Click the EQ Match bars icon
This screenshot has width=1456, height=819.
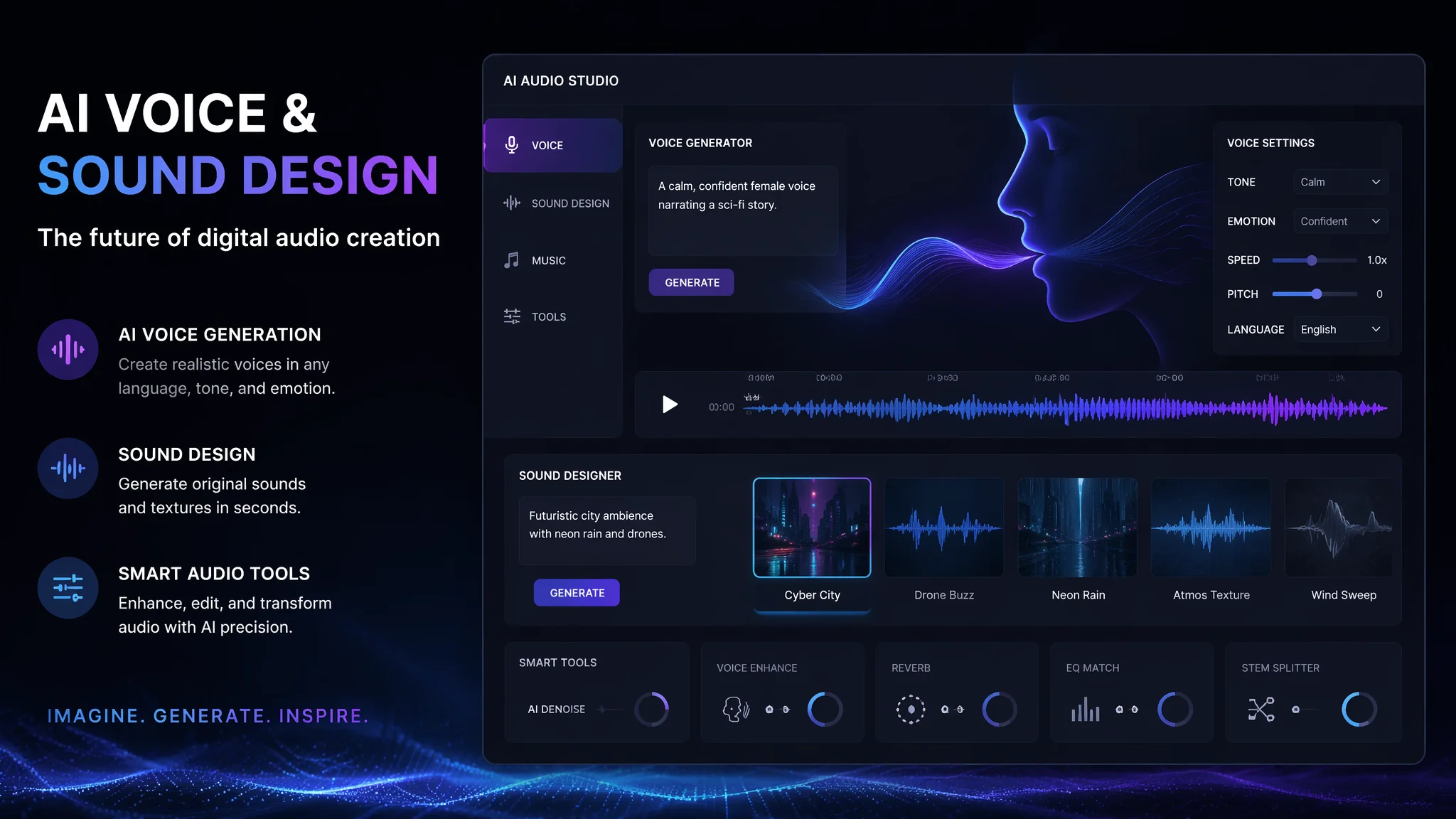coord(1085,709)
